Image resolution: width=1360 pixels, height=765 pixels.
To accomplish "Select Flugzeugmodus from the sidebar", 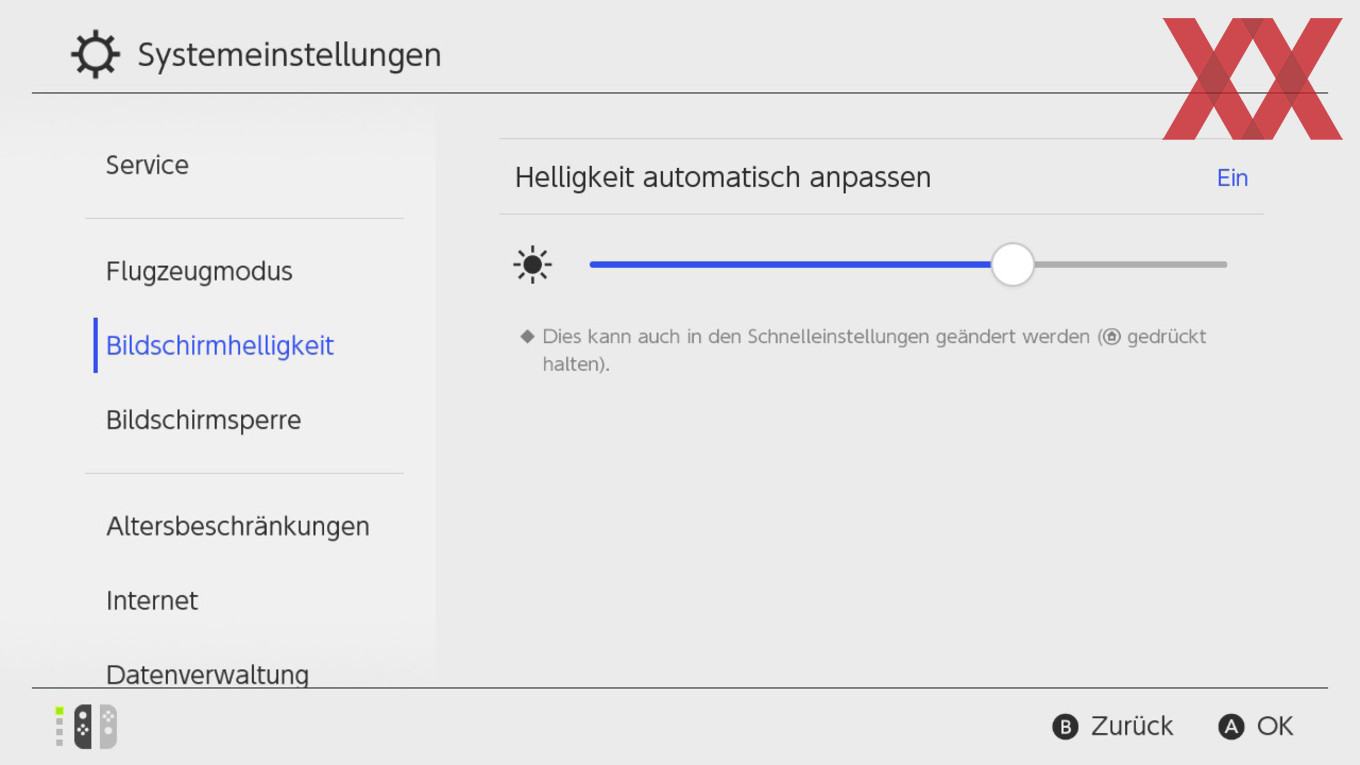I will pos(199,272).
